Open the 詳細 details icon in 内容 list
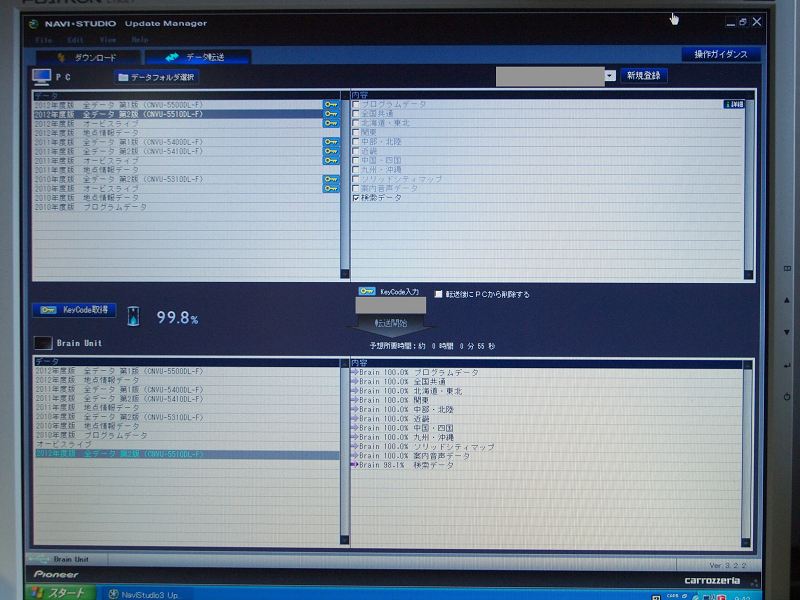The image size is (800, 600). (734, 104)
